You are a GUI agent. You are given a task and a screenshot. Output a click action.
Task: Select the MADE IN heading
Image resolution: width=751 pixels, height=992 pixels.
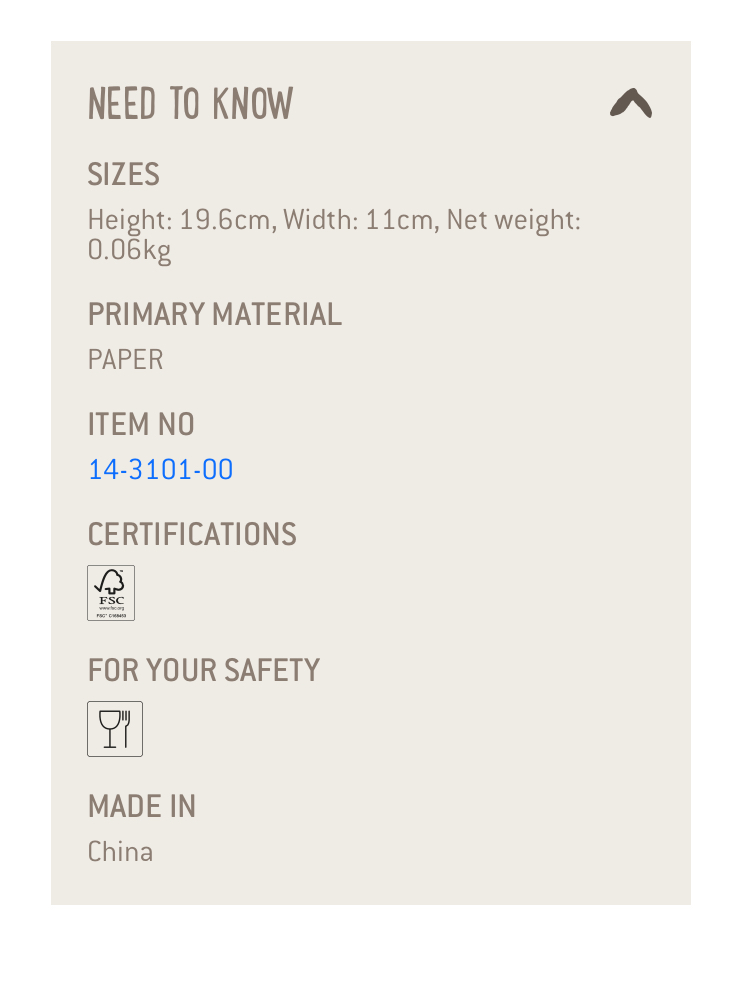(142, 806)
